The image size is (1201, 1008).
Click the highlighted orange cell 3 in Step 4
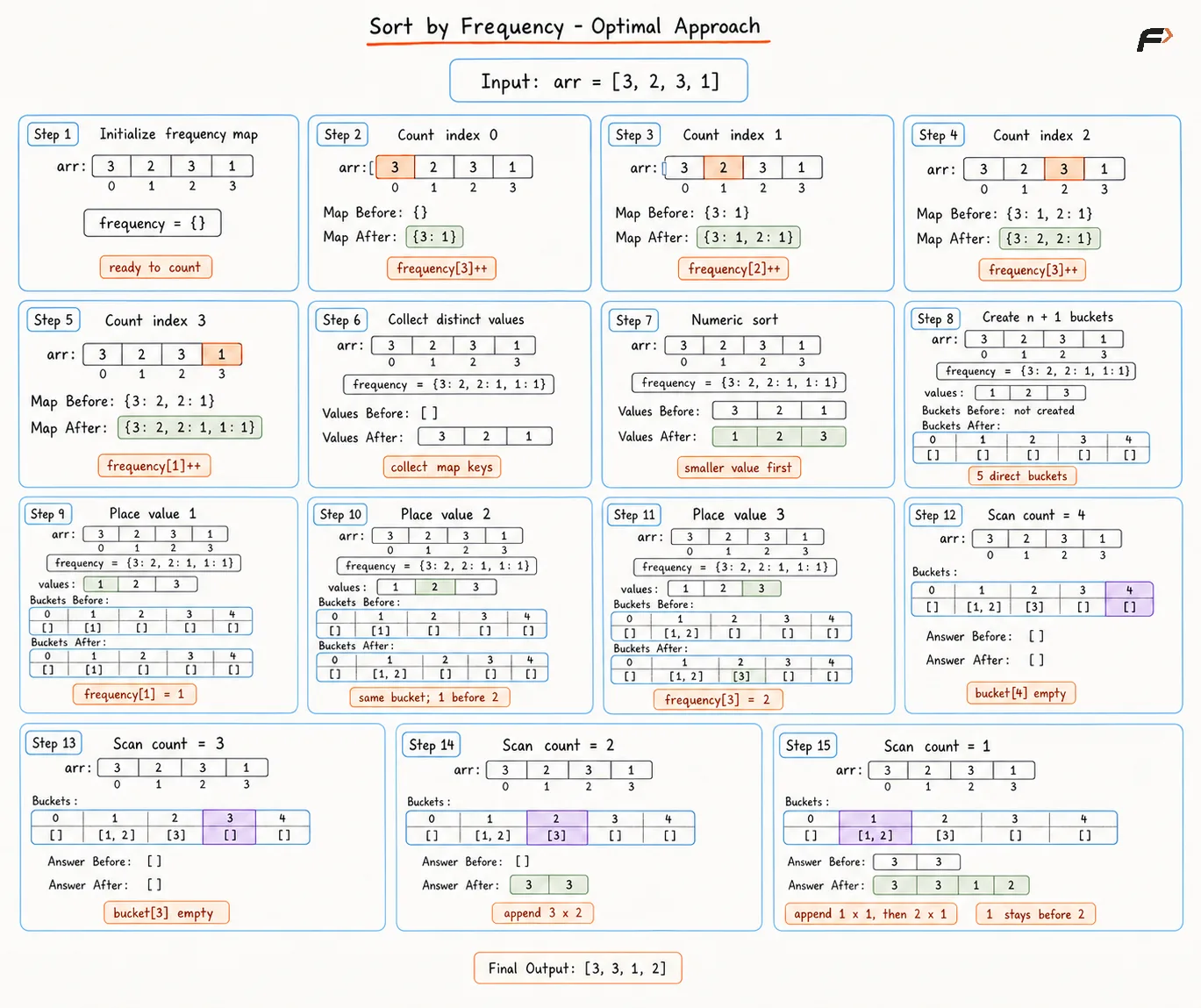1064,168
